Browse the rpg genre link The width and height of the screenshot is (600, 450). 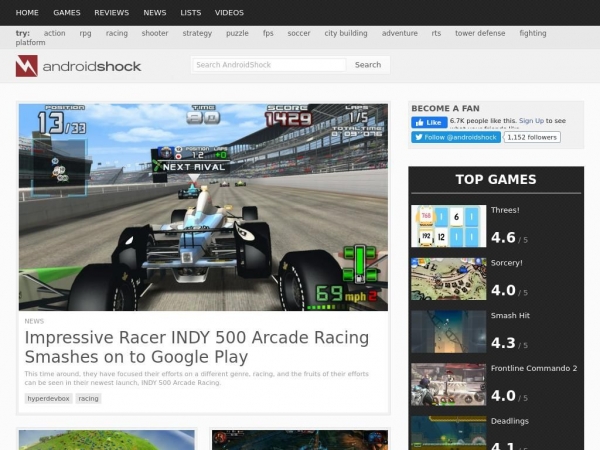85,33
